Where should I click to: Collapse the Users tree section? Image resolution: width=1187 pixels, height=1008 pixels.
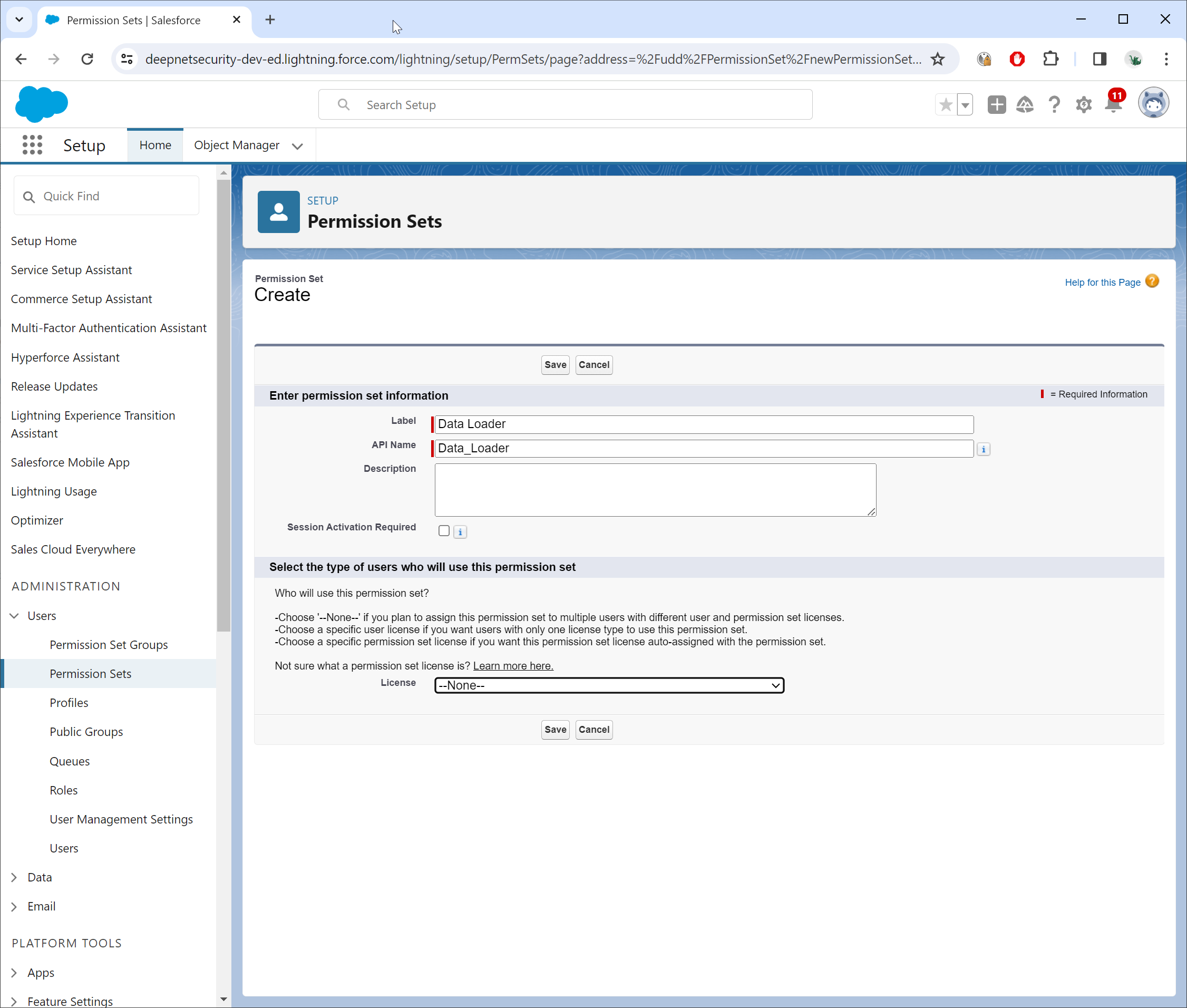(x=14, y=615)
